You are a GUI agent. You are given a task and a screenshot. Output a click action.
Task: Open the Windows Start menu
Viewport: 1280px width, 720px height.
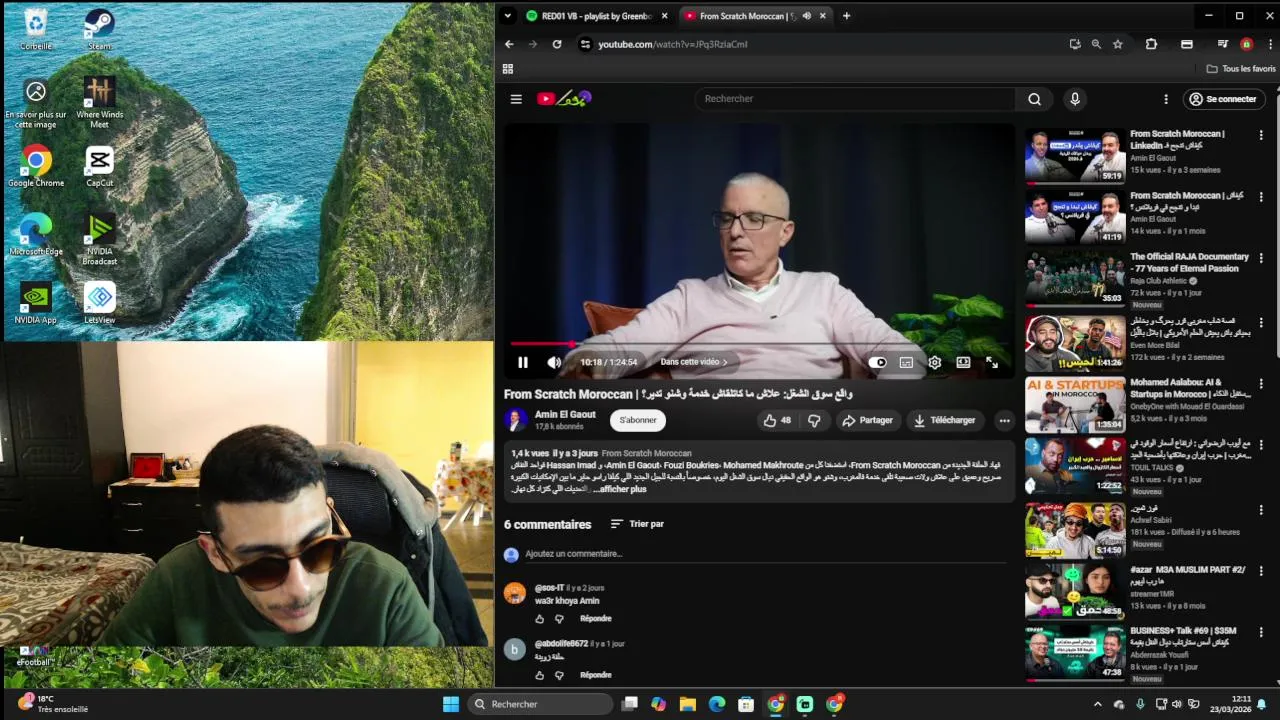451,704
